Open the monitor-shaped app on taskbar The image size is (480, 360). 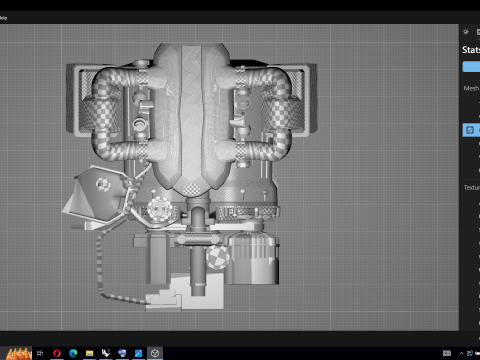click(x=122, y=353)
